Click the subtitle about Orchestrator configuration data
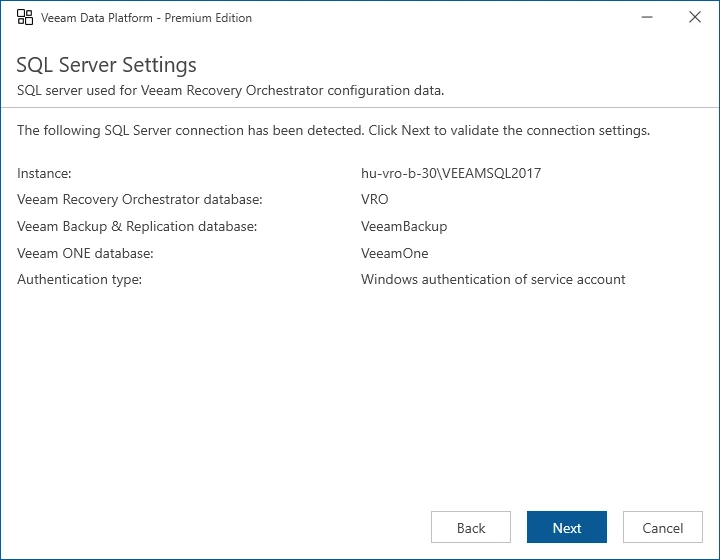The width and height of the screenshot is (720, 560). (x=231, y=91)
